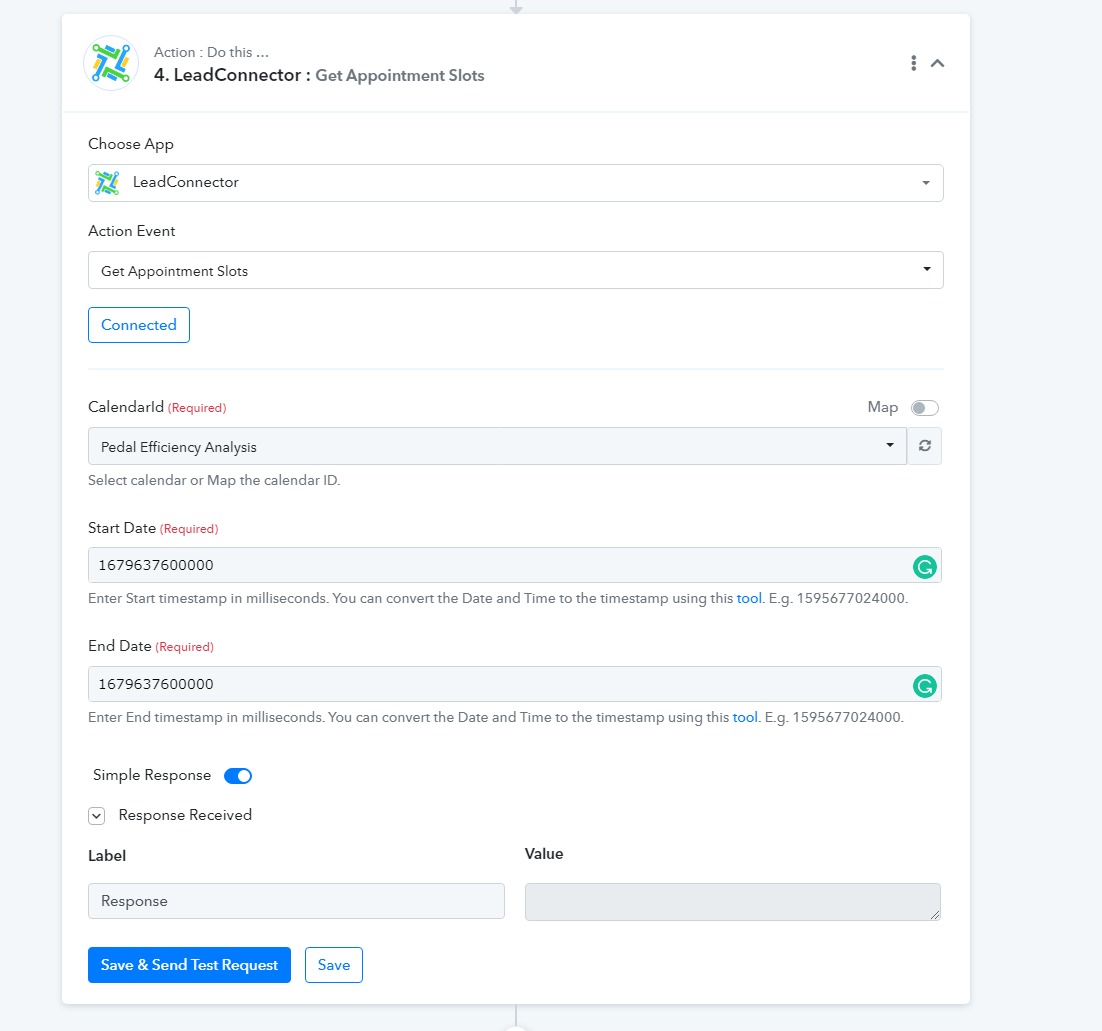Click the LeadConnector logo in step header
Image resolution: width=1102 pixels, height=1031 pixels.
(x=111, y=63)
